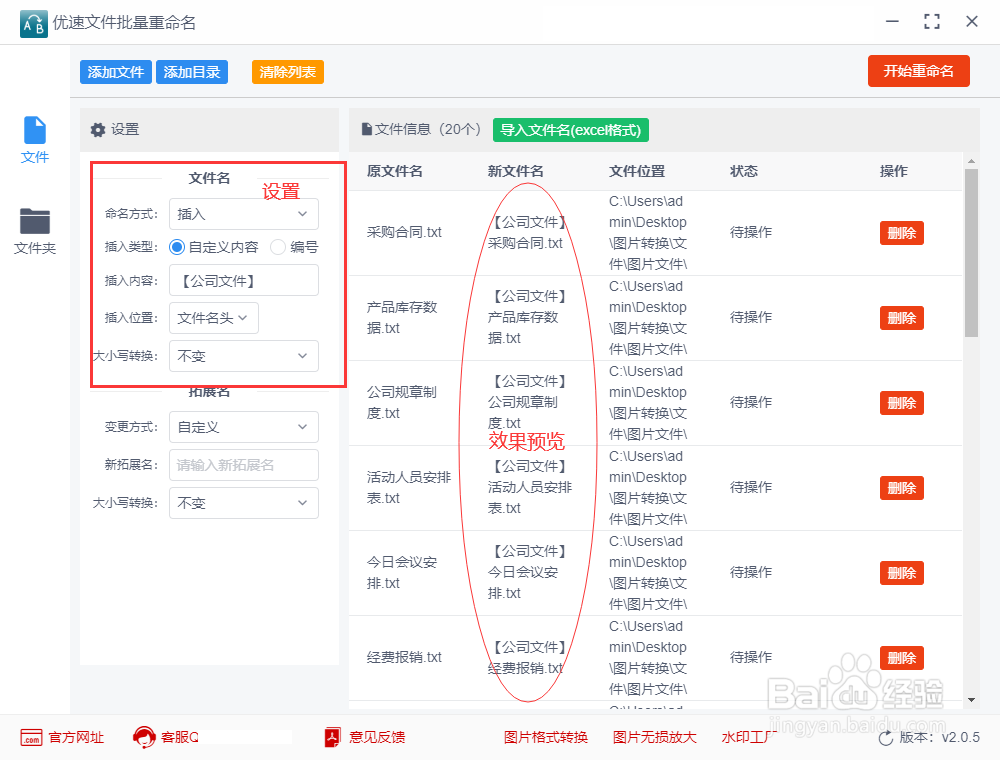This screenshot has width=1000, height=760.
Task: Open 图片无损放大 link
Action: [x=654, y=738]
